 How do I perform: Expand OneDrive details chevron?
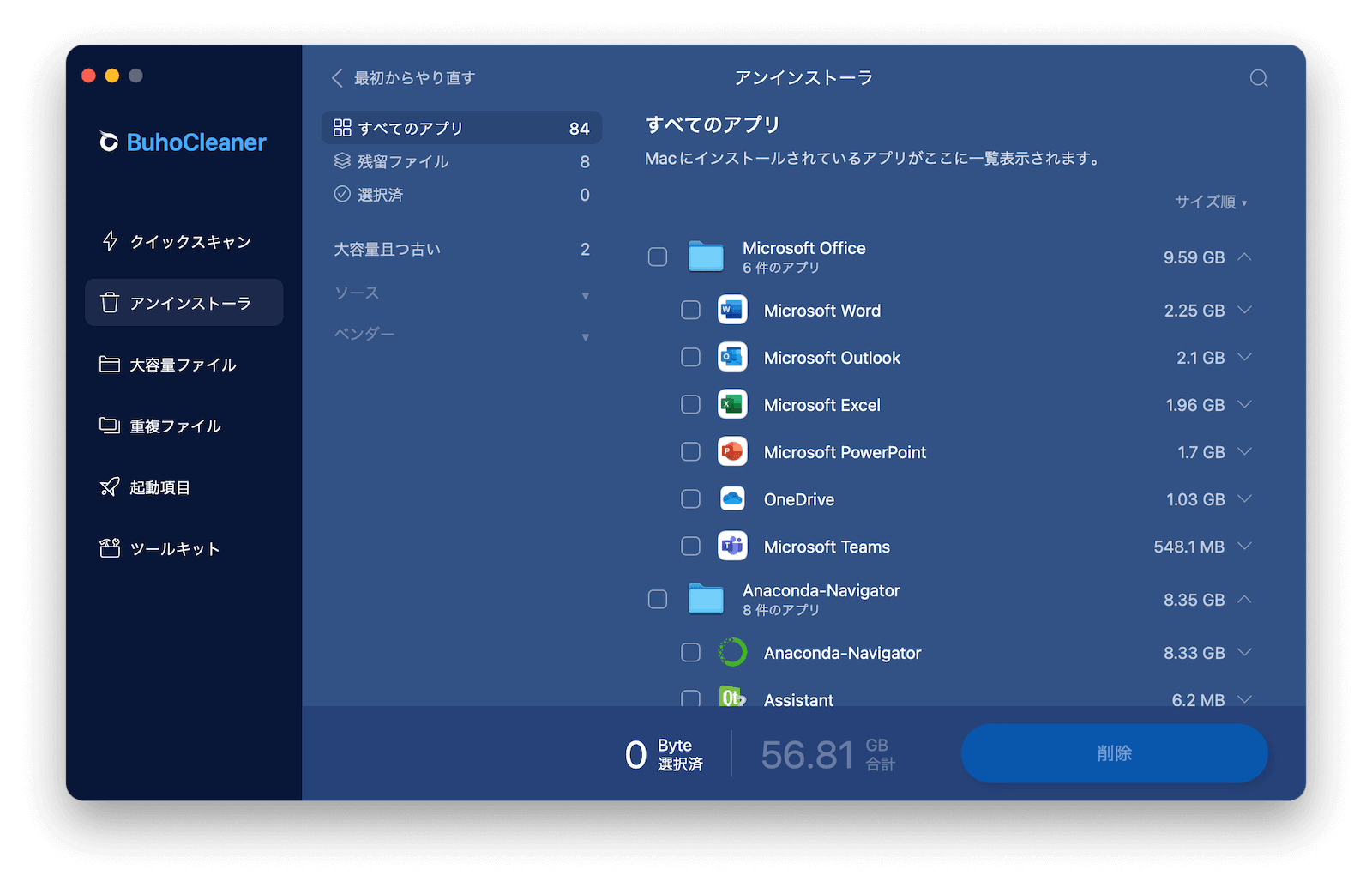[x=1245, y=498]
